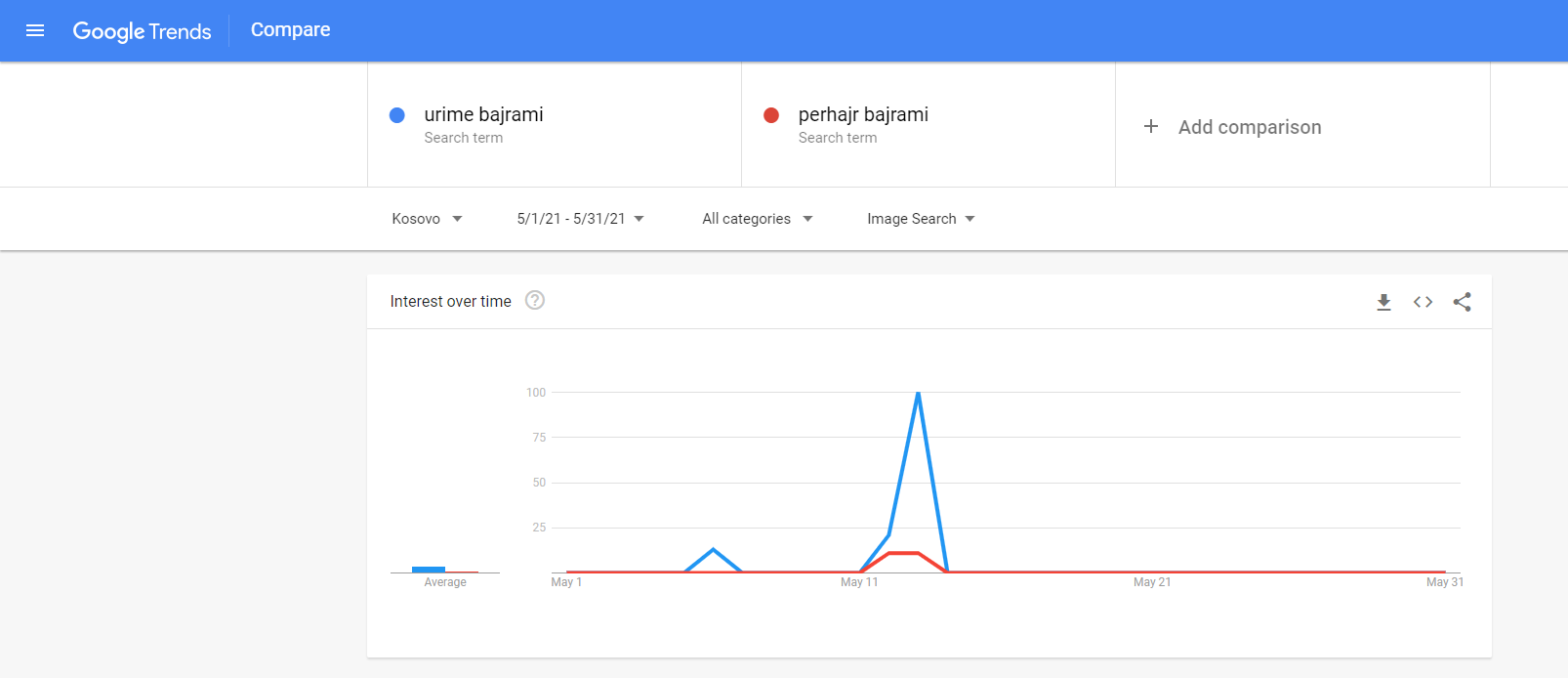Expand the All categories dropdown
The height and width of the screenshot is (678, 1568).
point(757,219)
